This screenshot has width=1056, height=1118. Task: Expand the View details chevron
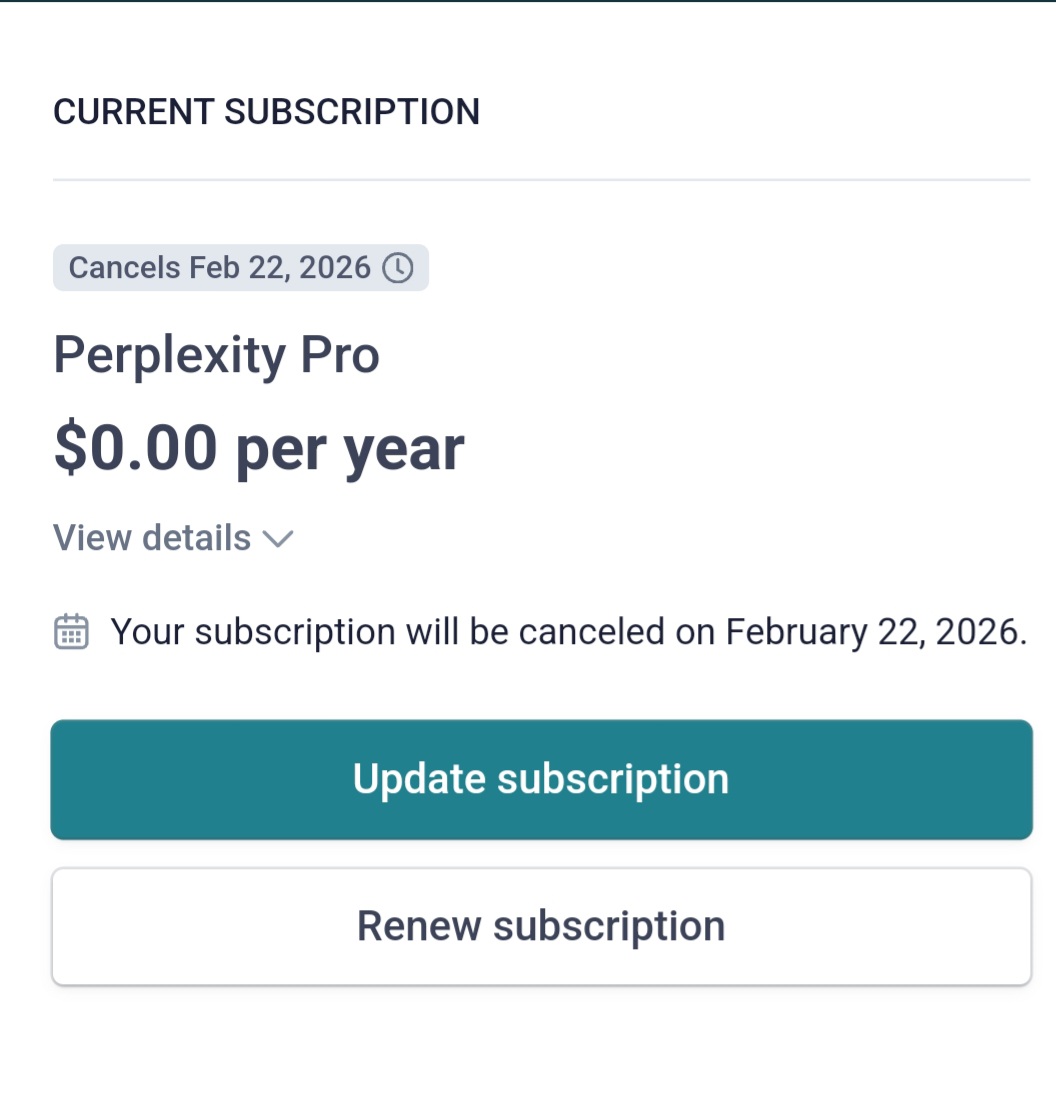click(277, 539)
